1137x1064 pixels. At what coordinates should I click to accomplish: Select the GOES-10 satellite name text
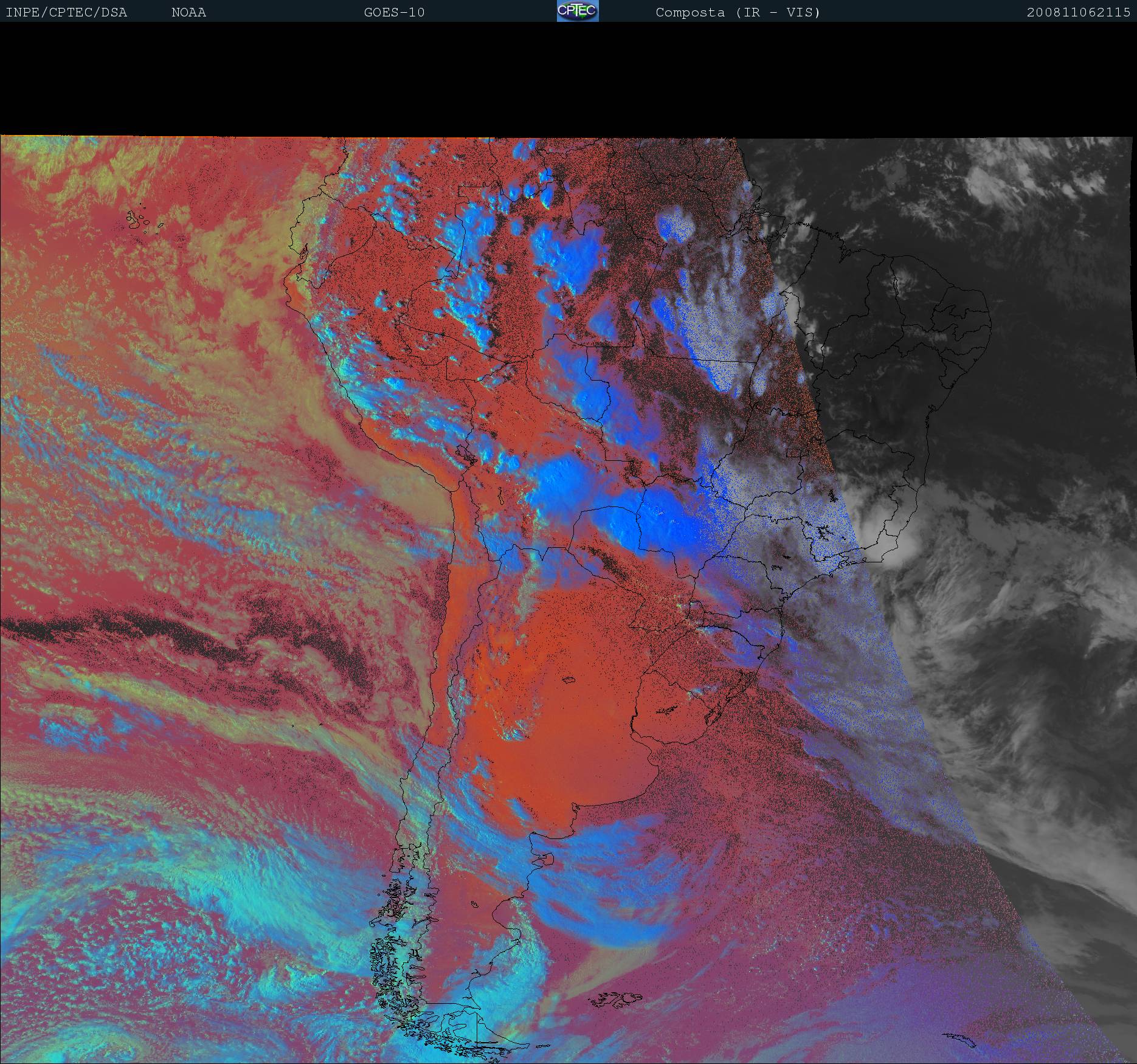click(394, 12)
